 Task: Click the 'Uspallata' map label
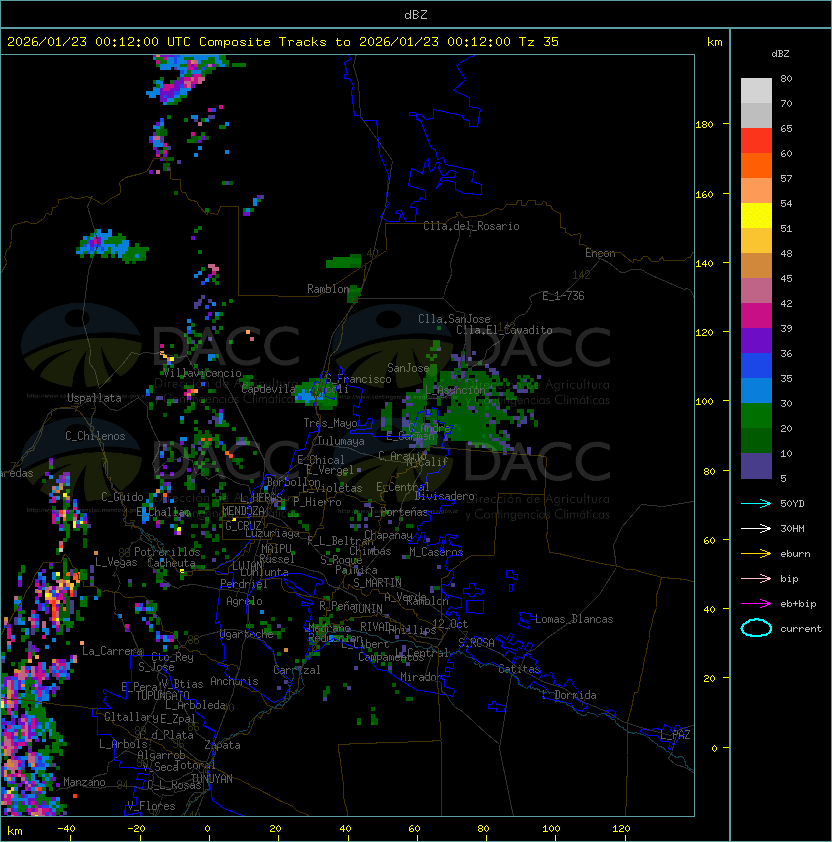94,398
